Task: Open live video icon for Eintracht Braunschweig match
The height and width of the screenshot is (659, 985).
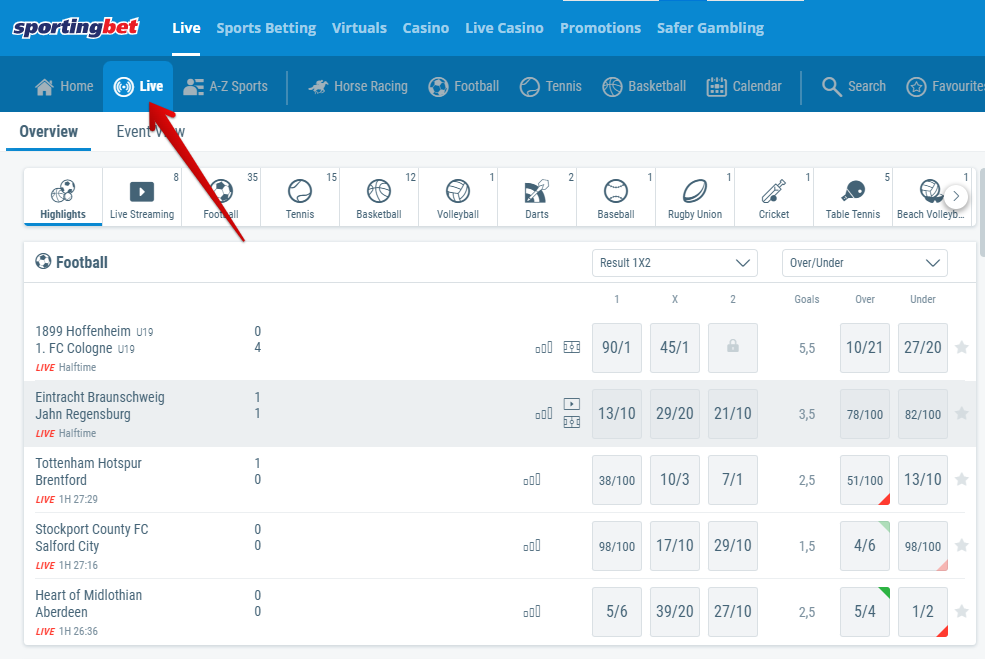Action: click(x=572, y=404)
